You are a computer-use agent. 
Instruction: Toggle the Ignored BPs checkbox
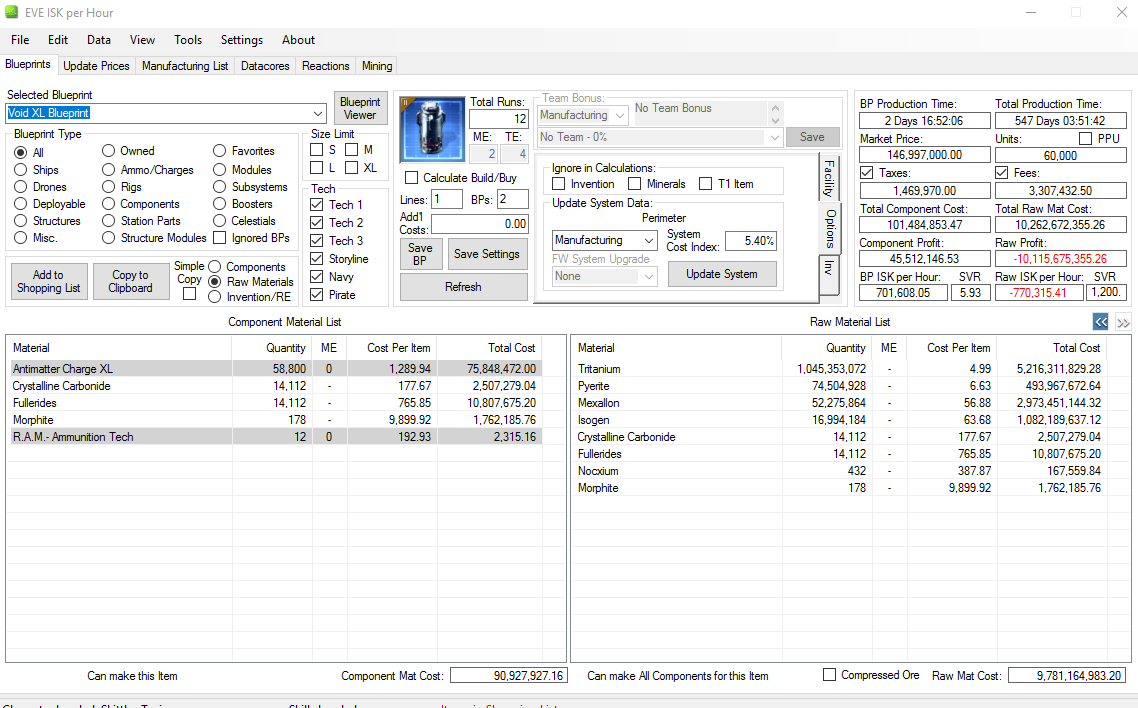[x=219, y=238]
